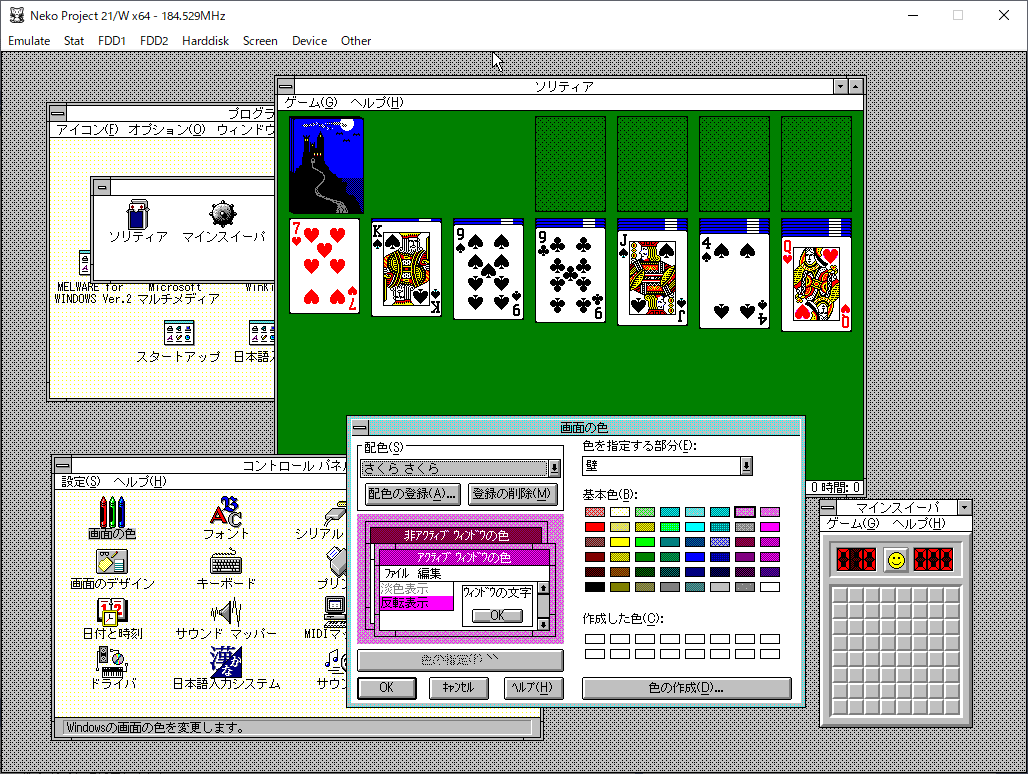Select the 9 of clubs card
This screenshot has width=1028, height=774.
570,275
